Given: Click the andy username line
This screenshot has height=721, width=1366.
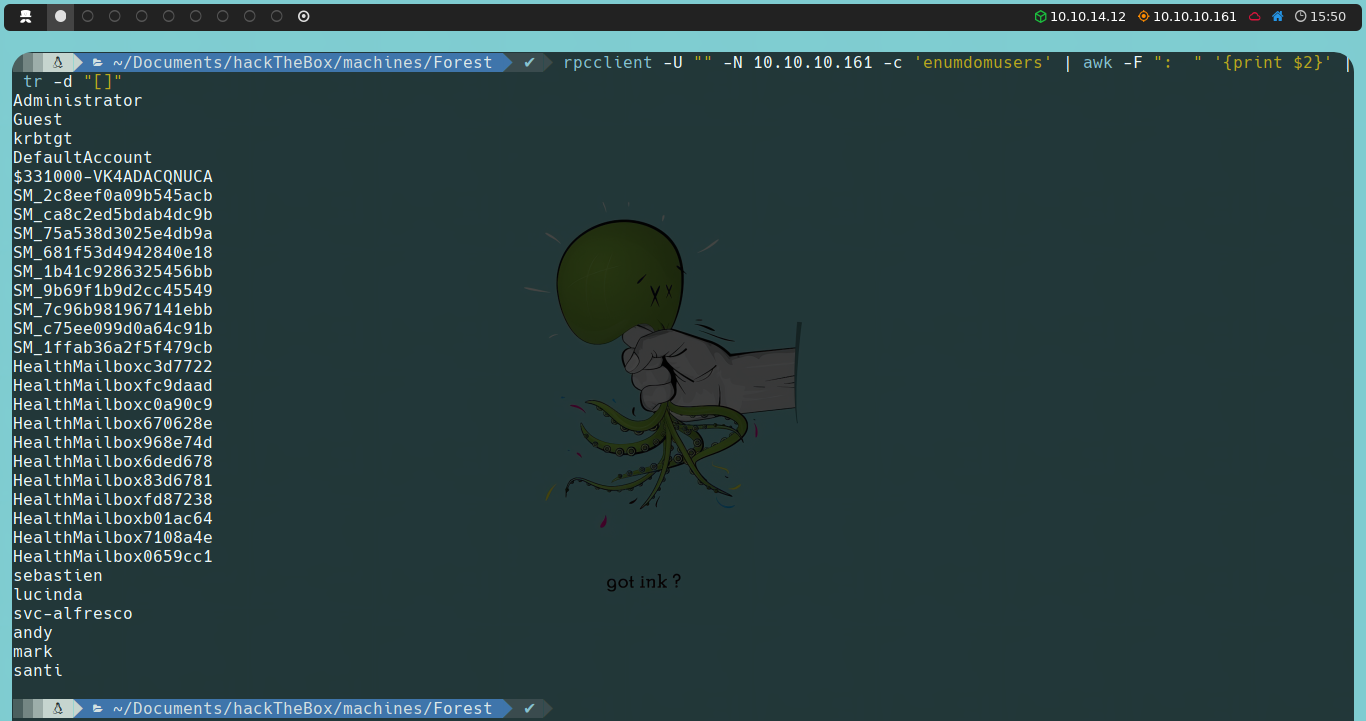Looking at the screenshot, I should click(33, 632).
